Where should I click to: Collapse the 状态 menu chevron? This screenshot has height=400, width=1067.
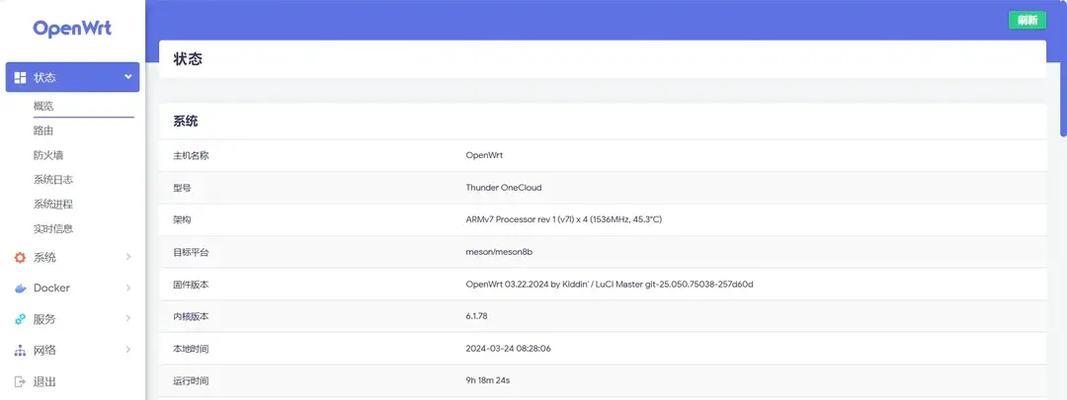click(128, 77)
